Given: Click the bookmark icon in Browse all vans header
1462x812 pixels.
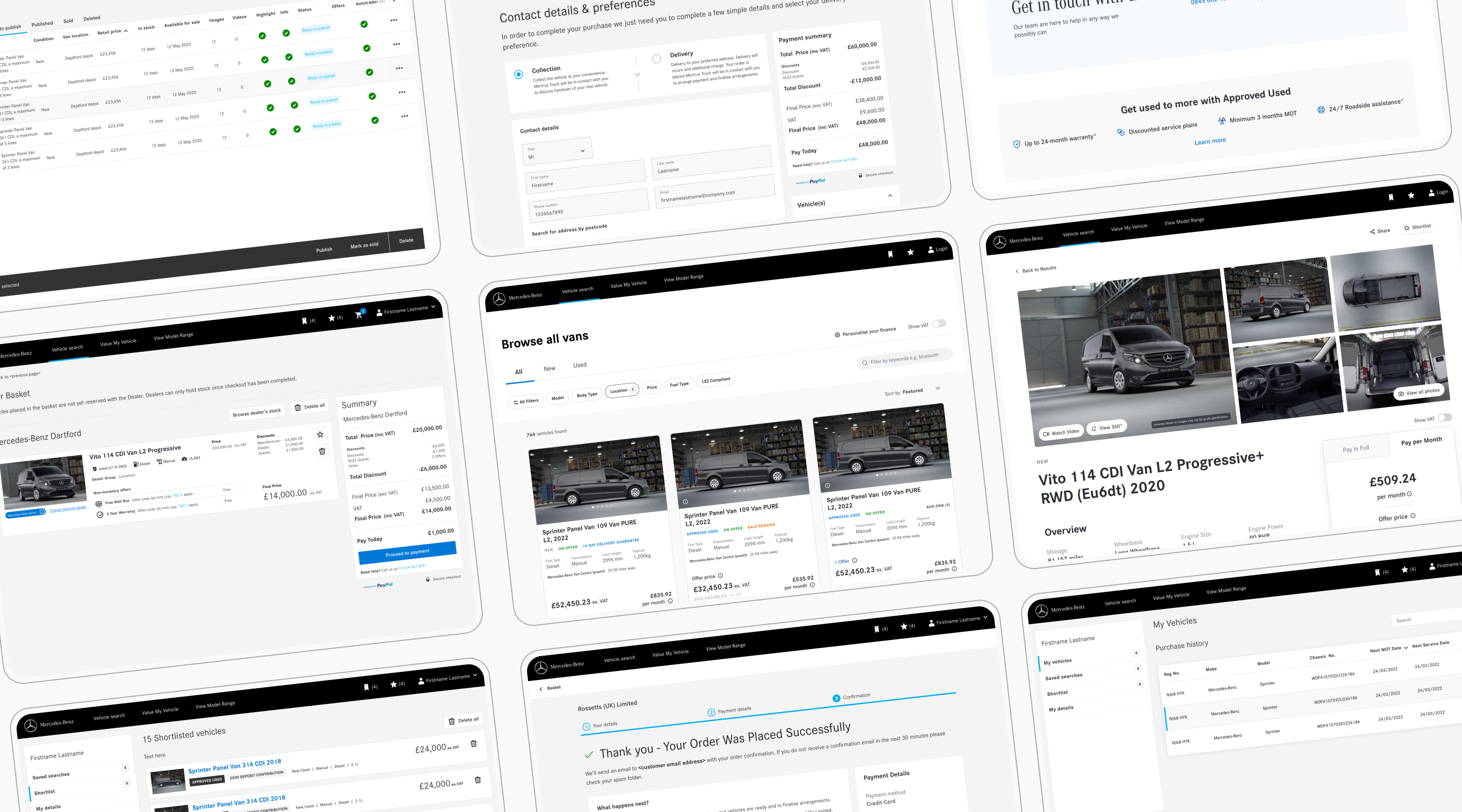Looking at the screenshot, I should 890,254.
